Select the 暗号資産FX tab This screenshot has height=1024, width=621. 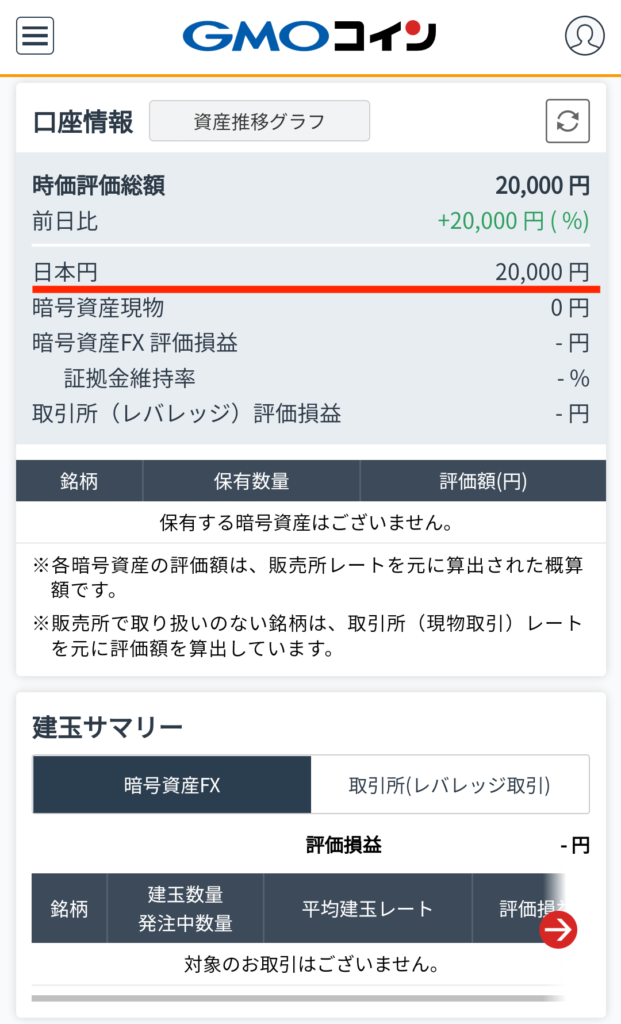[x=172, y=785]
